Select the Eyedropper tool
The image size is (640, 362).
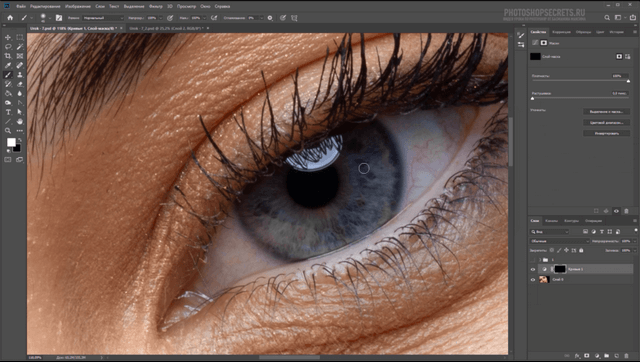click(x=8, y=65)
